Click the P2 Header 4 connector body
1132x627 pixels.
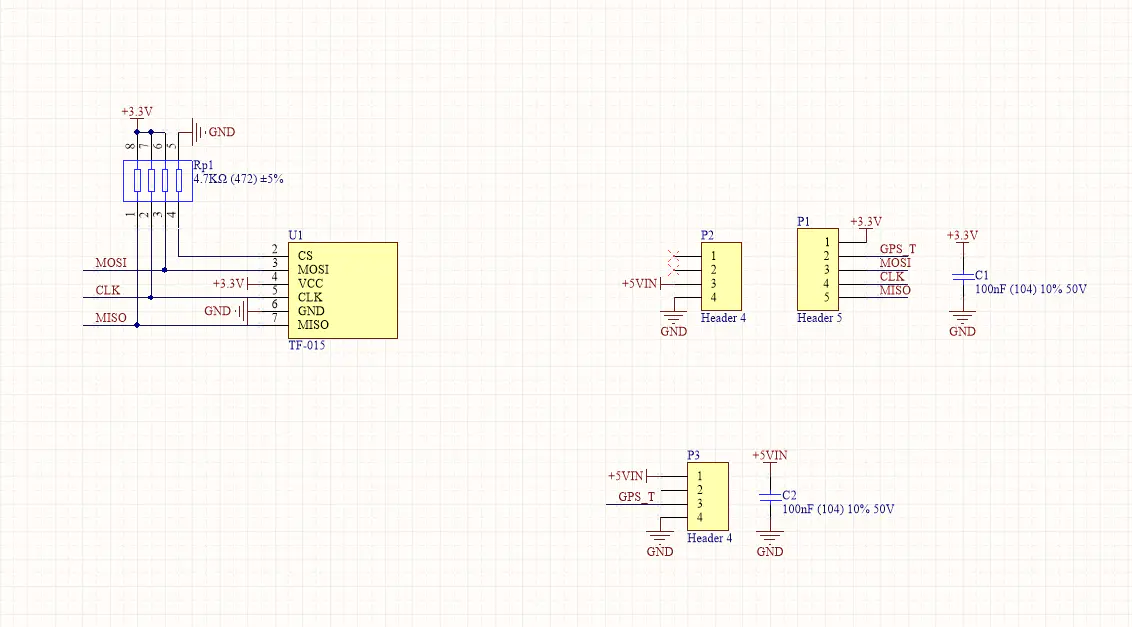[x=721, y=276]
